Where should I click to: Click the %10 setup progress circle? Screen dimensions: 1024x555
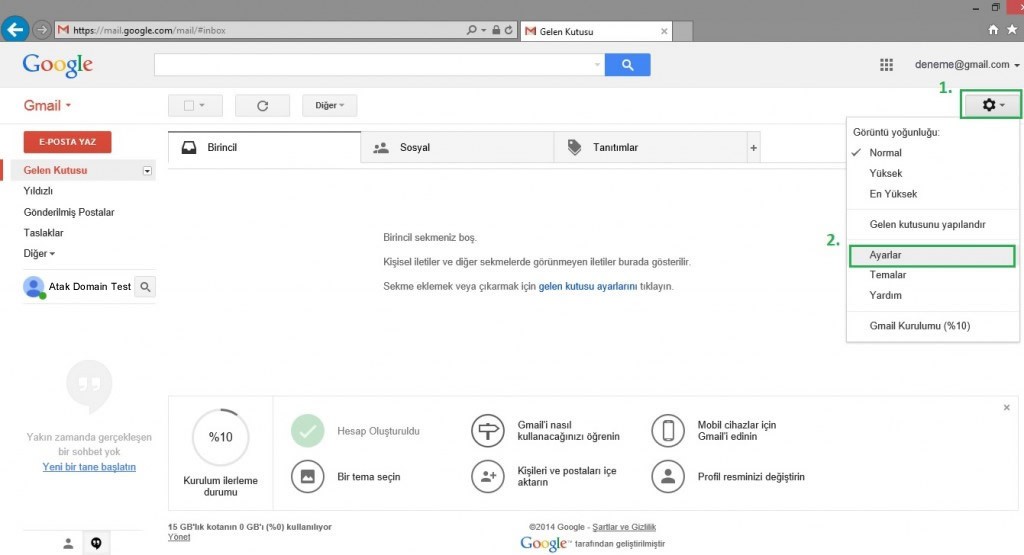221,437
